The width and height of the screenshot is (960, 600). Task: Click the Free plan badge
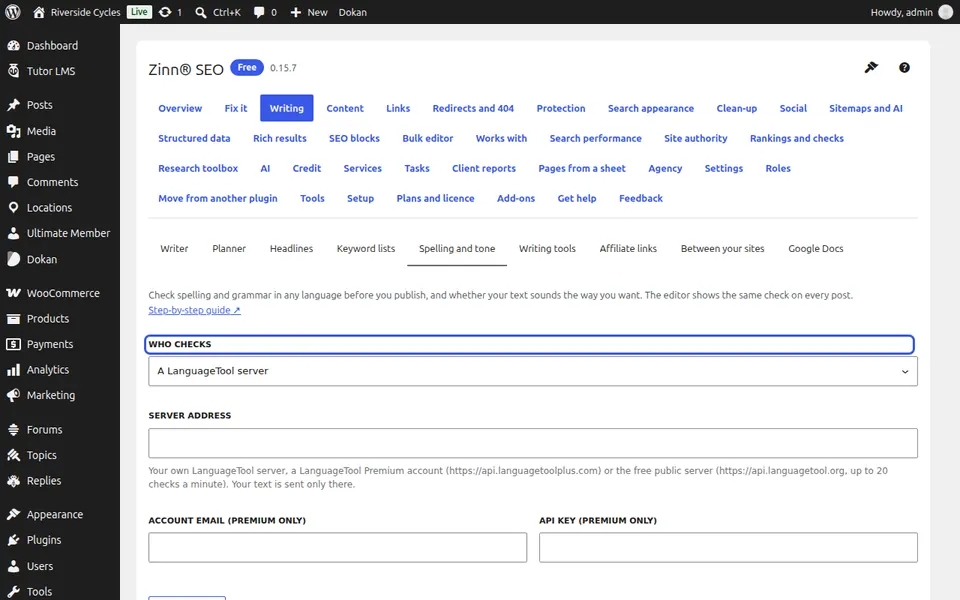click(247, 67)
